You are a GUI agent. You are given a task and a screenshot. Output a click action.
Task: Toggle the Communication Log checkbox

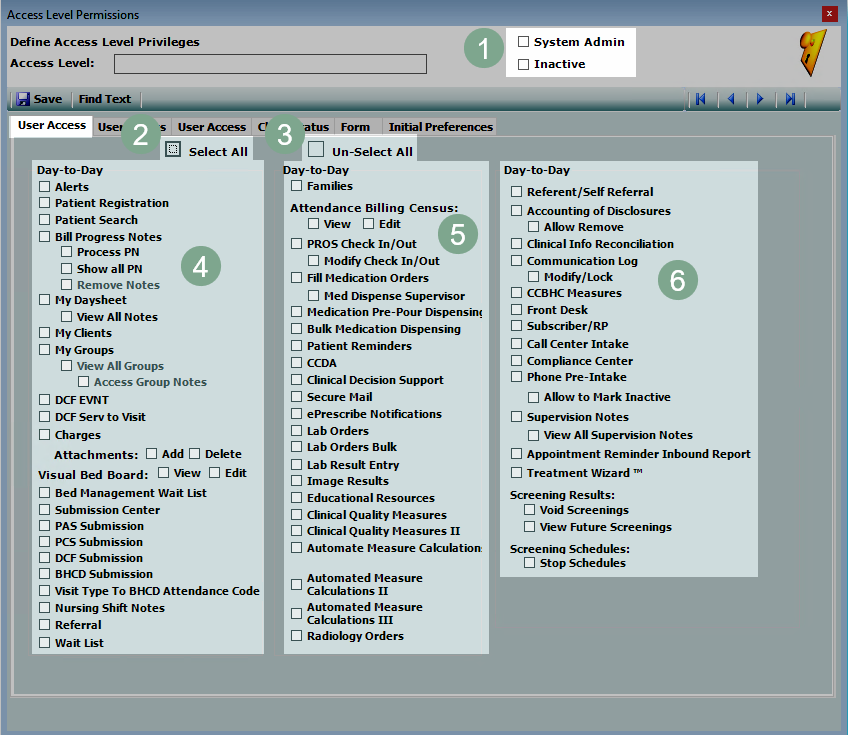point(517,261)
